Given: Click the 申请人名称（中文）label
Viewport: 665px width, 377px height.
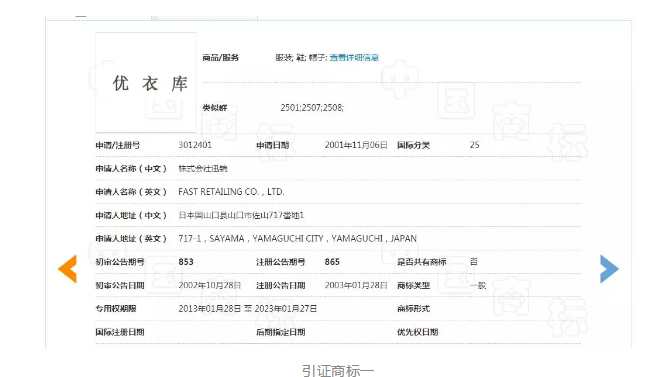Looking at the screenshot, I should tap(131, 169).
